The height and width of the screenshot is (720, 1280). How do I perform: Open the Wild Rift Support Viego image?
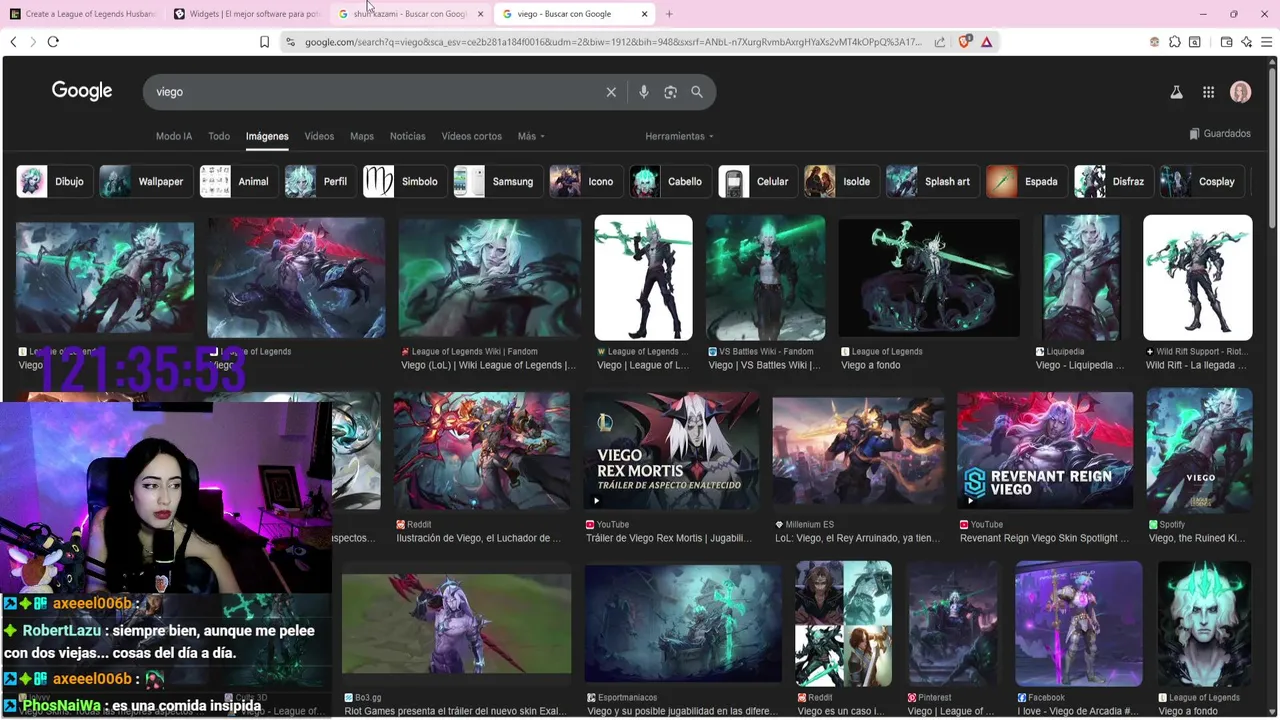pos(1198,278)
